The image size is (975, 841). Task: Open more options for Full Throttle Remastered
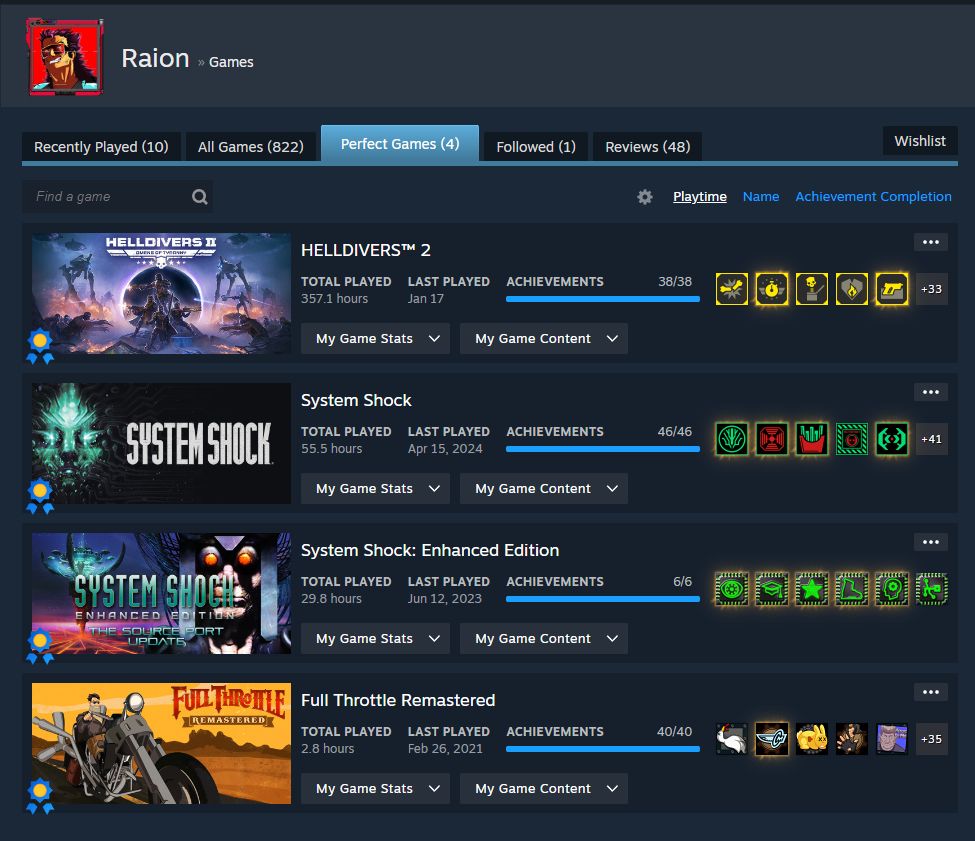point(931,692)
